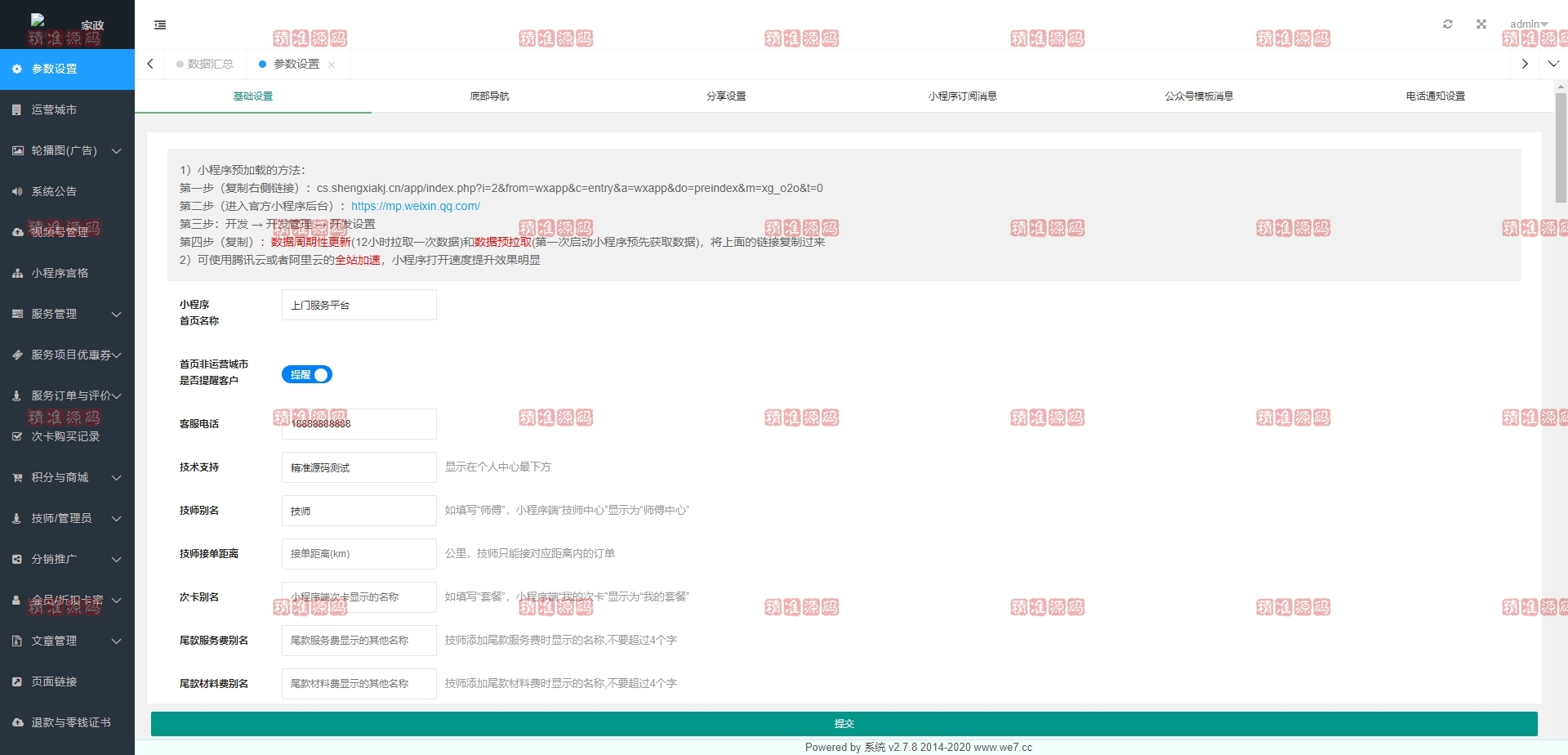
Task: Click the 技术支持 input field
Action: [359, 467]
